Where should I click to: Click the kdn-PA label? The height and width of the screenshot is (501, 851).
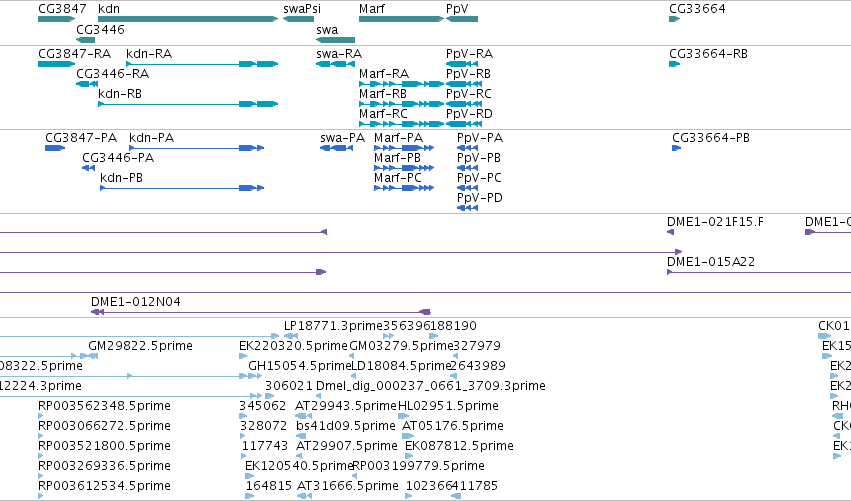pos(151,138)
